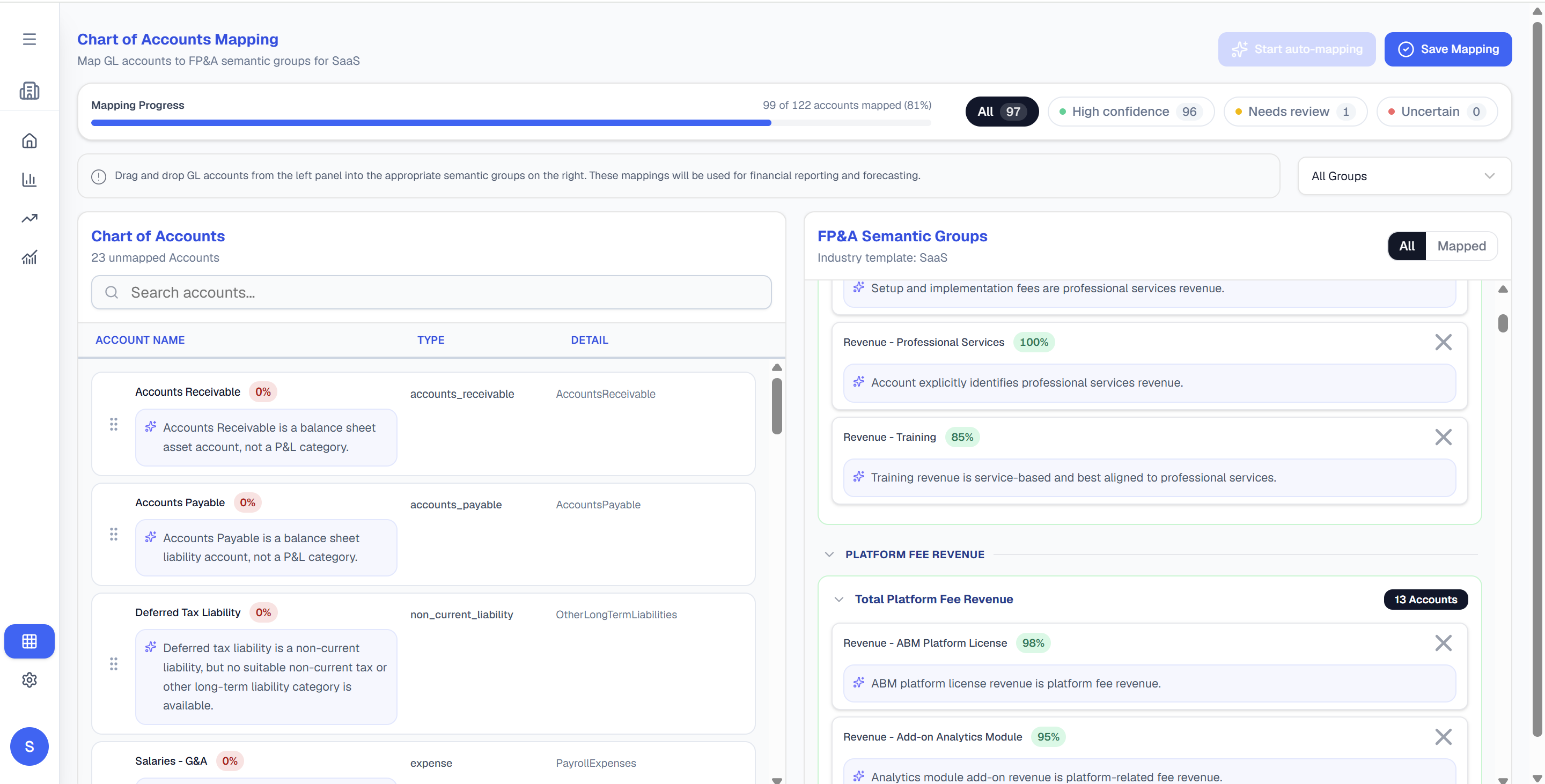
Task: Open the hamburger menu in the sidebar
Action: coord(30,39)
